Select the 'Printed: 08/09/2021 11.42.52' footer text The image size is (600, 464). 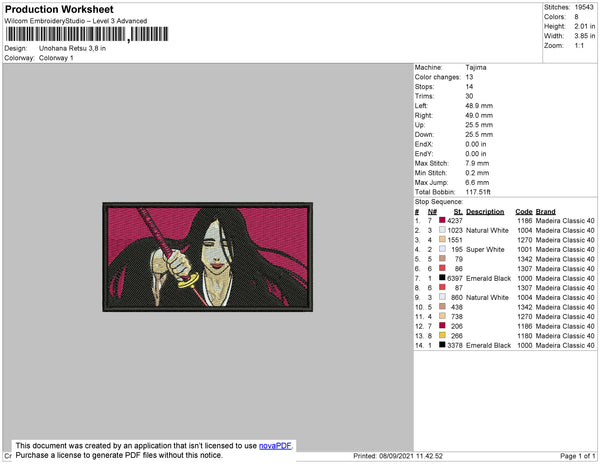click(x=398, y=456)
